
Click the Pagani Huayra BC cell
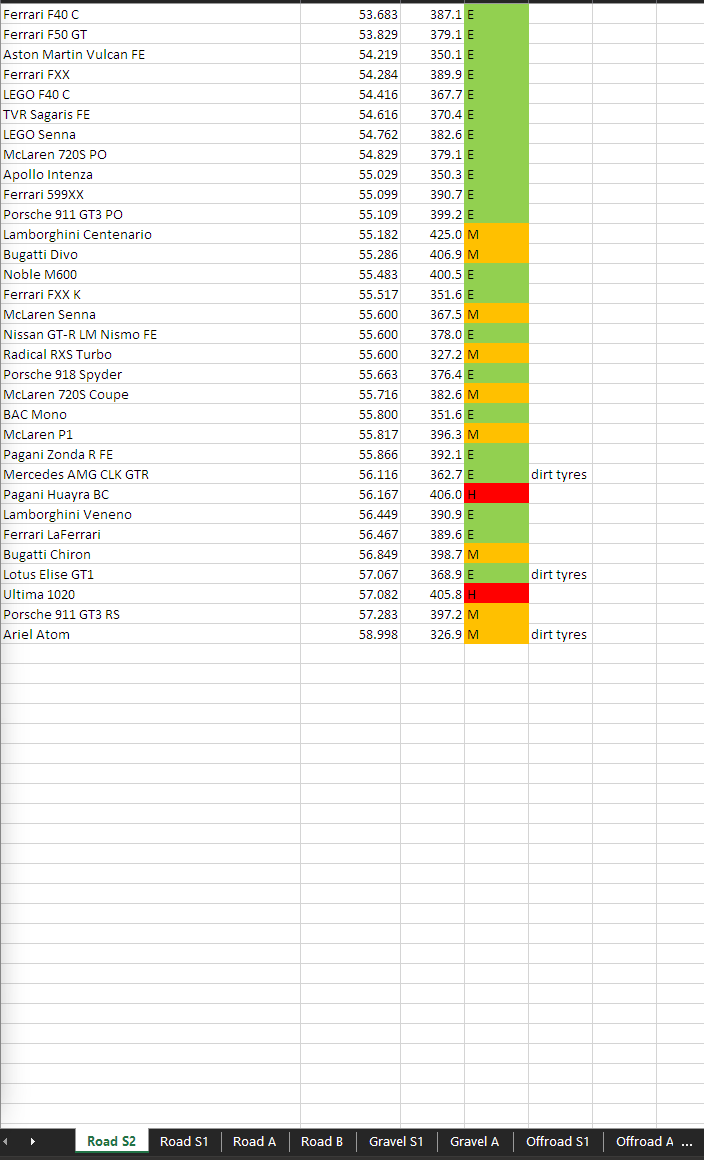click(151, 493)
